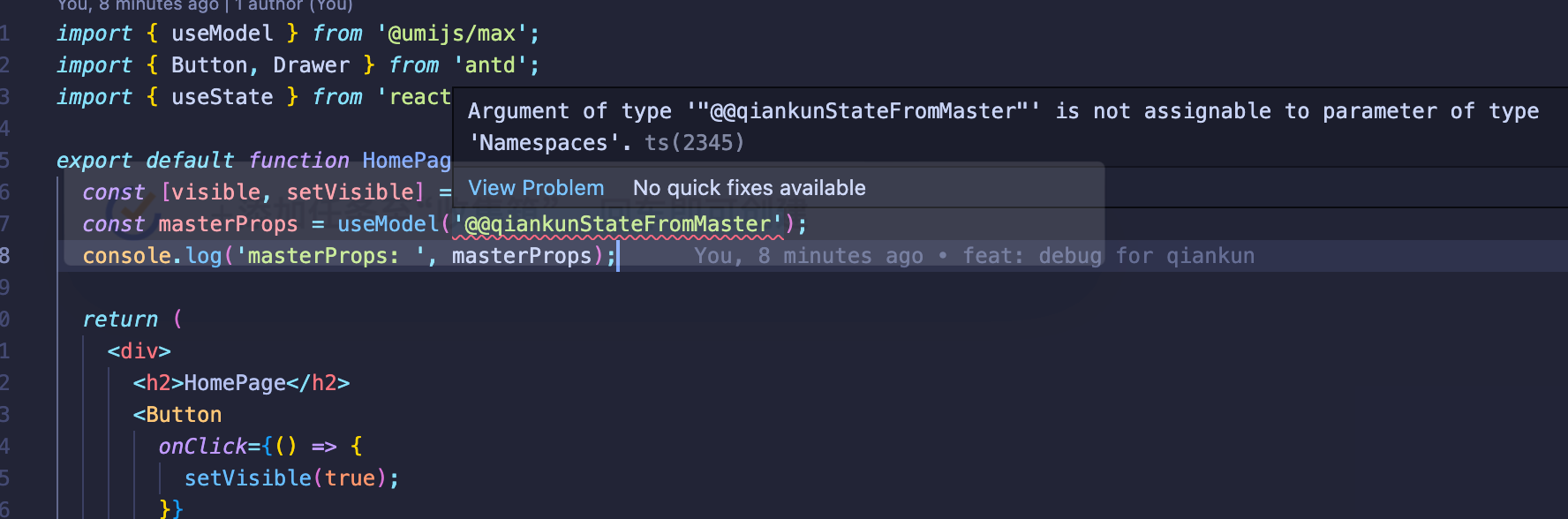This screenshot has height=519, width=1568.
Task: Click the Button import on line 2
Action: [209, 64]
